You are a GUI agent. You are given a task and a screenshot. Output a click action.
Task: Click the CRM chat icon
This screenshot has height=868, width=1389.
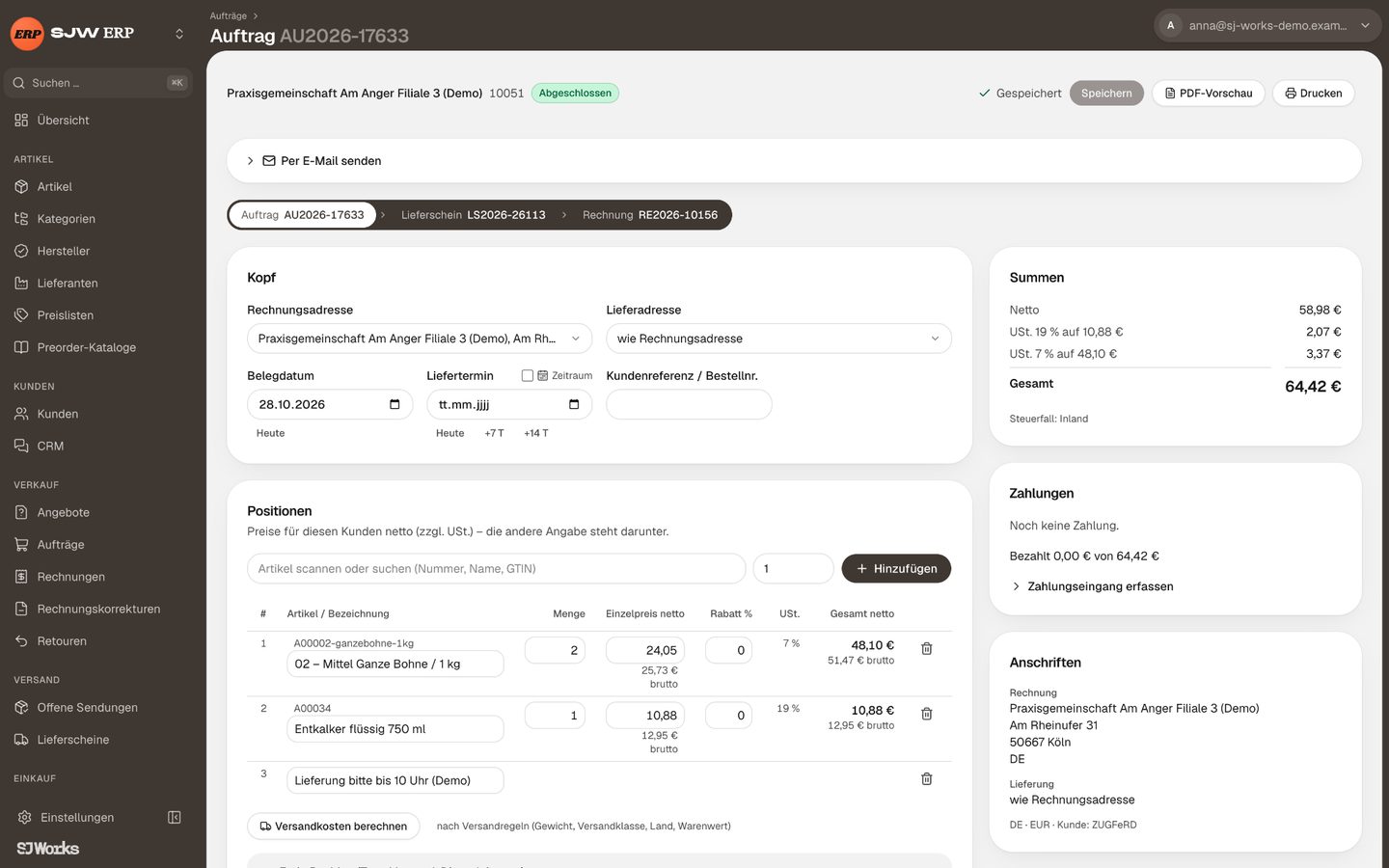click(x=21, y=447)
